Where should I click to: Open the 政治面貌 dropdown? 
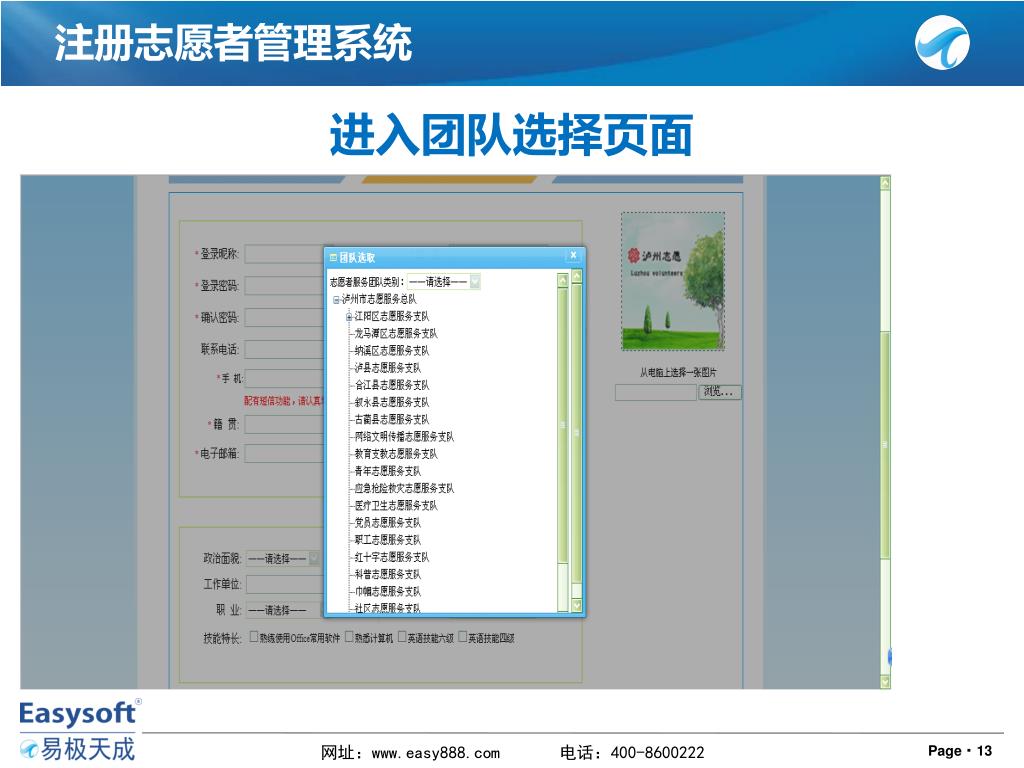coord(283,559)
